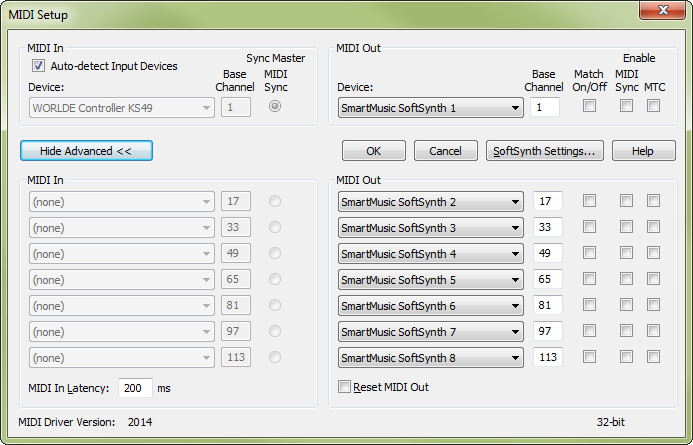Image resolution: width=693 pixels, height=445 pixels.
Task: Check MTC for SoftSynth 3
Action: [x=654, y=227]
